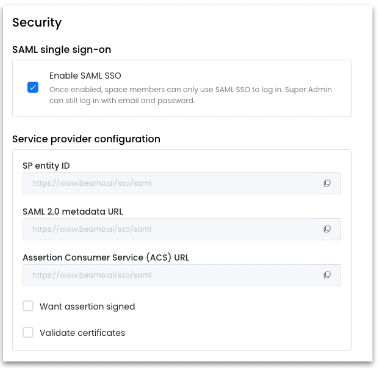This screenshot has height=368, width=378.
Task: Click the Validate certificates label
Action: click(x=82, y=333)
